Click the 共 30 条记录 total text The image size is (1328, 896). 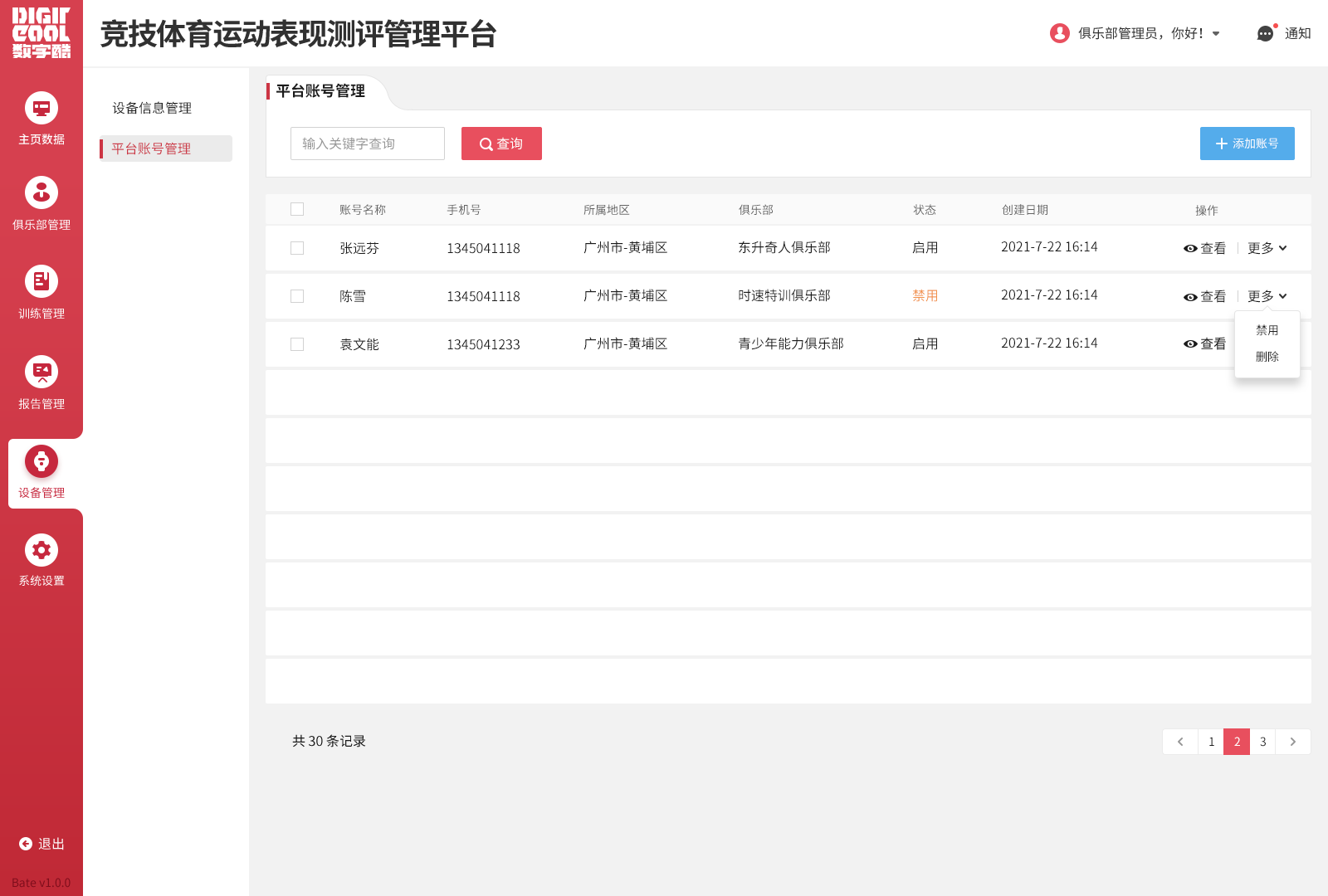point(329,742)
